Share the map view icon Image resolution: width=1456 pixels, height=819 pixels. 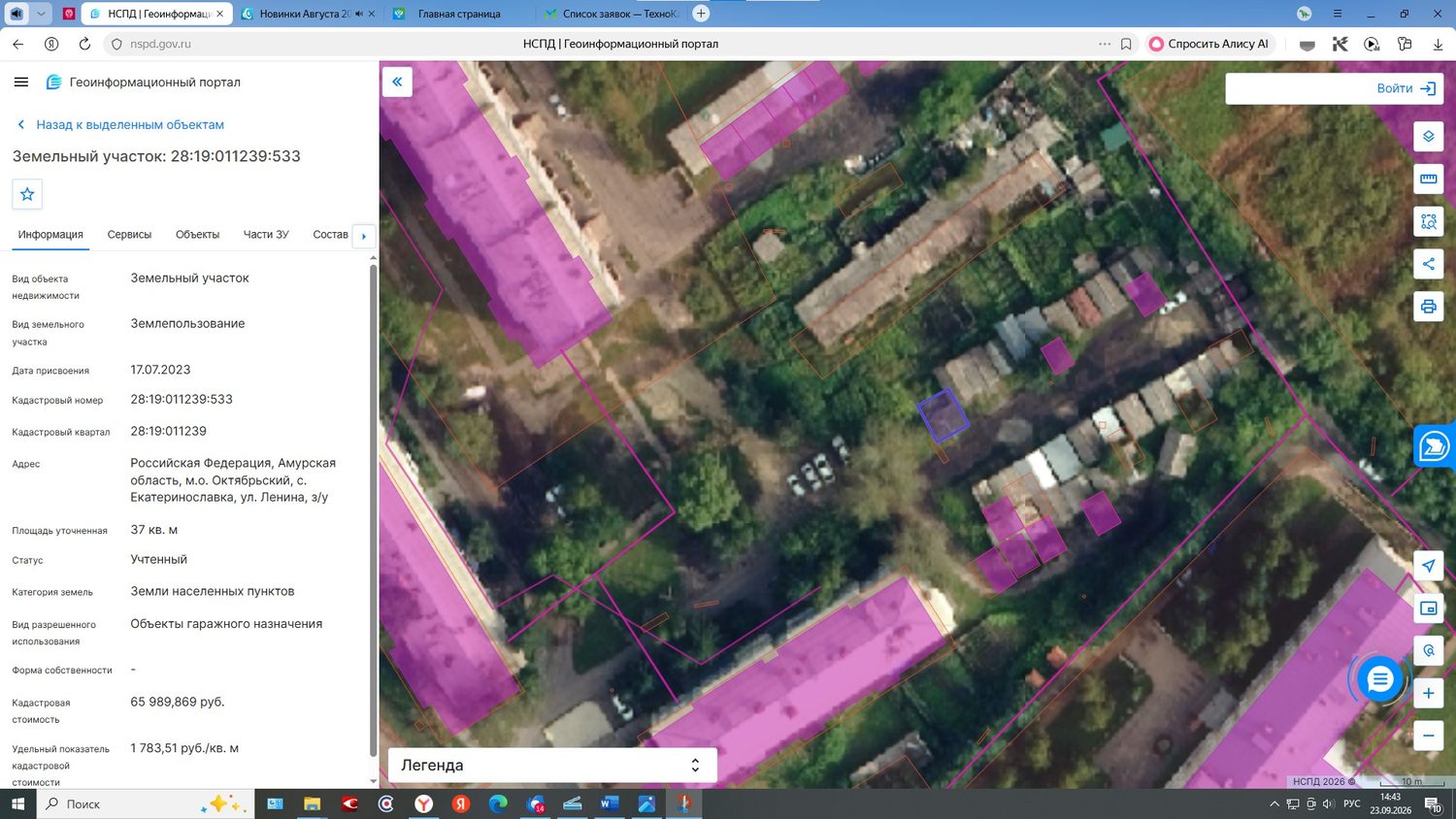1429,264
